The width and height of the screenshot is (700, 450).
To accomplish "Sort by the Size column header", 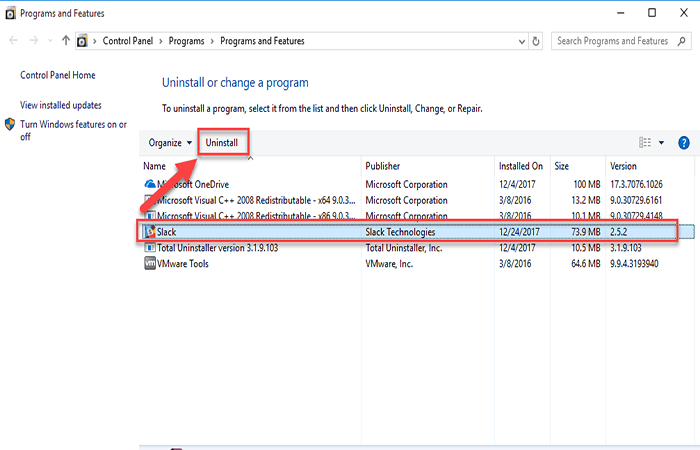I will (x=561, y=166).
